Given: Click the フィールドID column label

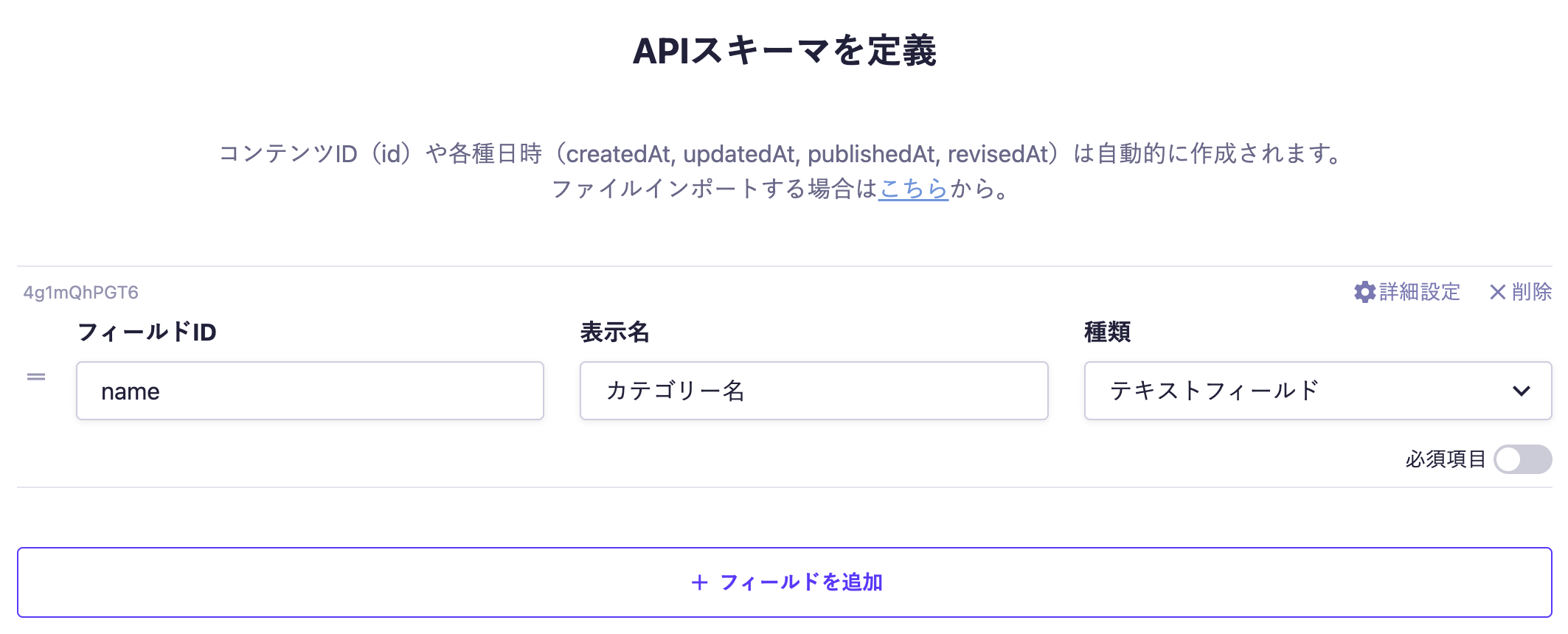Looking at the screenshot, I should pyautogui.click(x=147, y=332).
